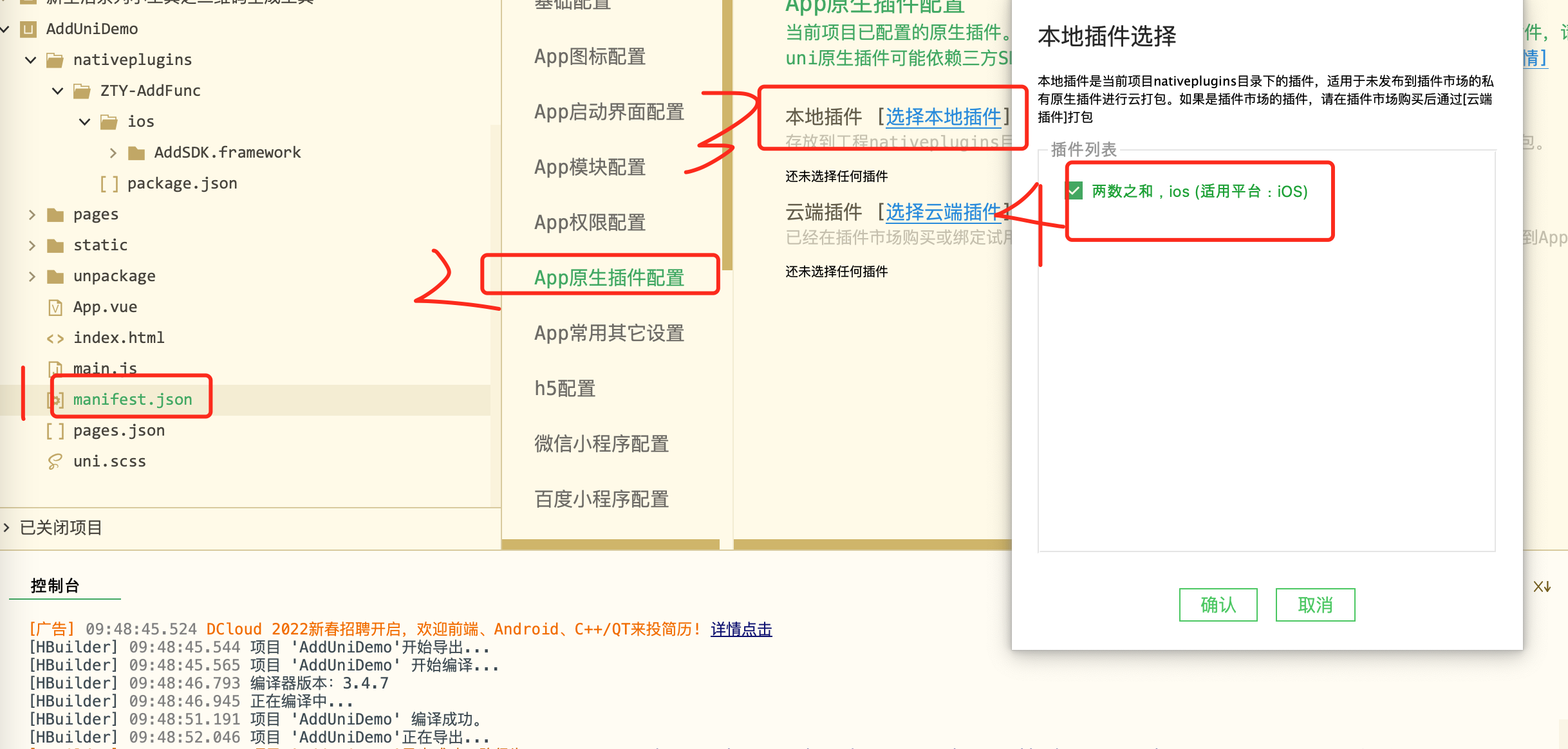Click the uni.scss file icon
Screen dimensions: 1568x749
point(55,461)
